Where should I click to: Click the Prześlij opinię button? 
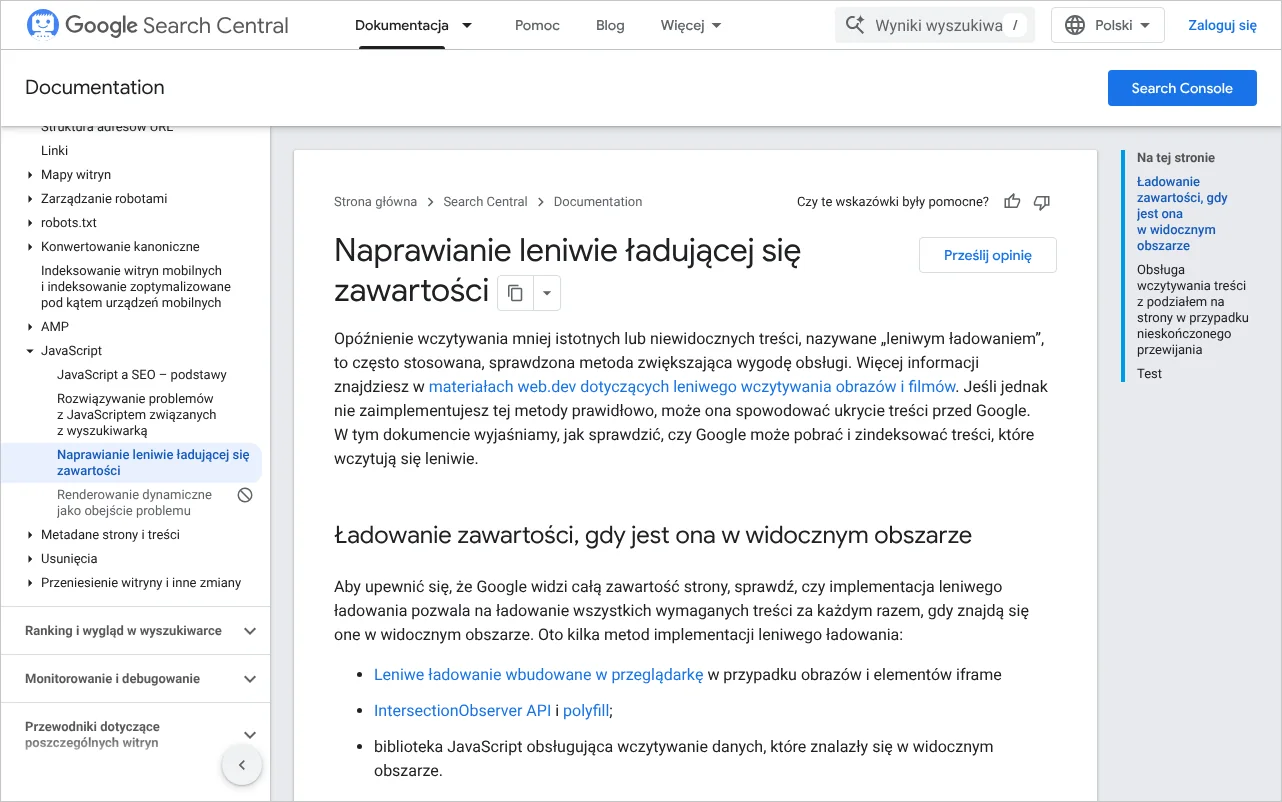(988, 255)
